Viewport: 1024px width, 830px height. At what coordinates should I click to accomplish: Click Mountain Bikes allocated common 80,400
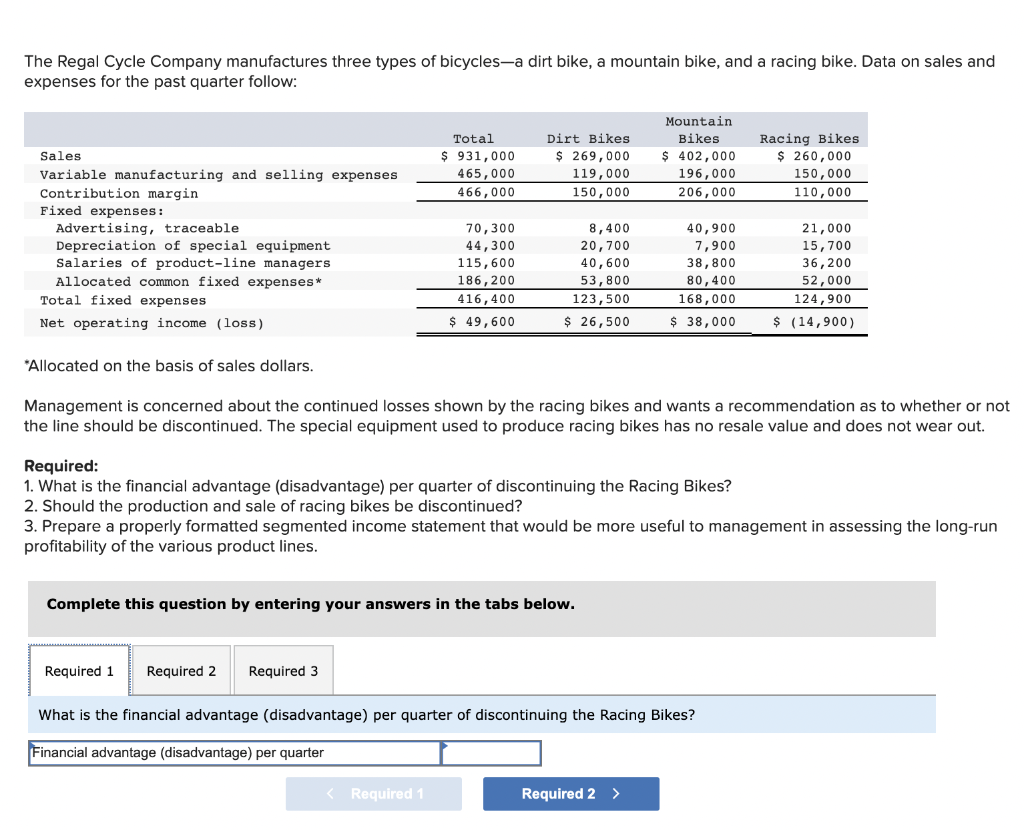tap(711, 280)
